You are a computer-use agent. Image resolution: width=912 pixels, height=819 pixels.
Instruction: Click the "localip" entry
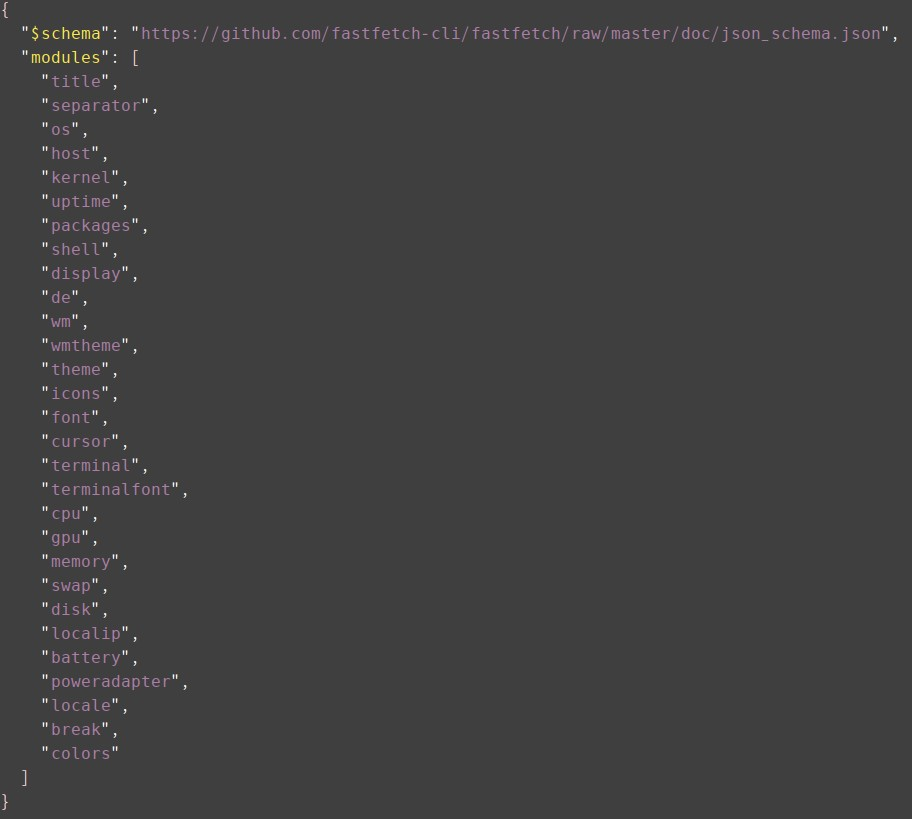[x=86, y=633]
